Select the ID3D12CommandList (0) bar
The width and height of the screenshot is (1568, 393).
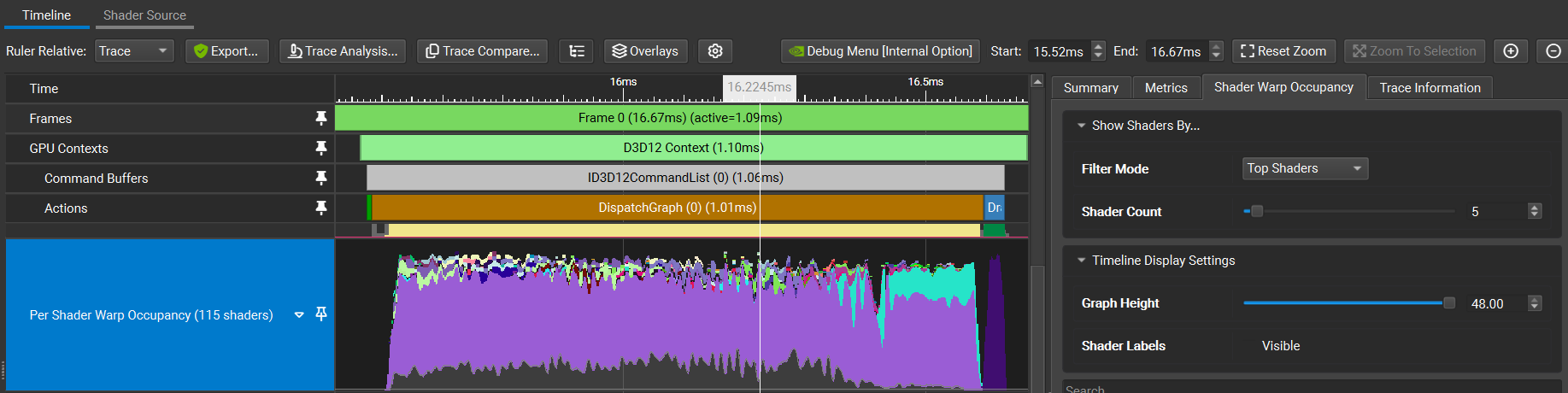coord(685,178)
